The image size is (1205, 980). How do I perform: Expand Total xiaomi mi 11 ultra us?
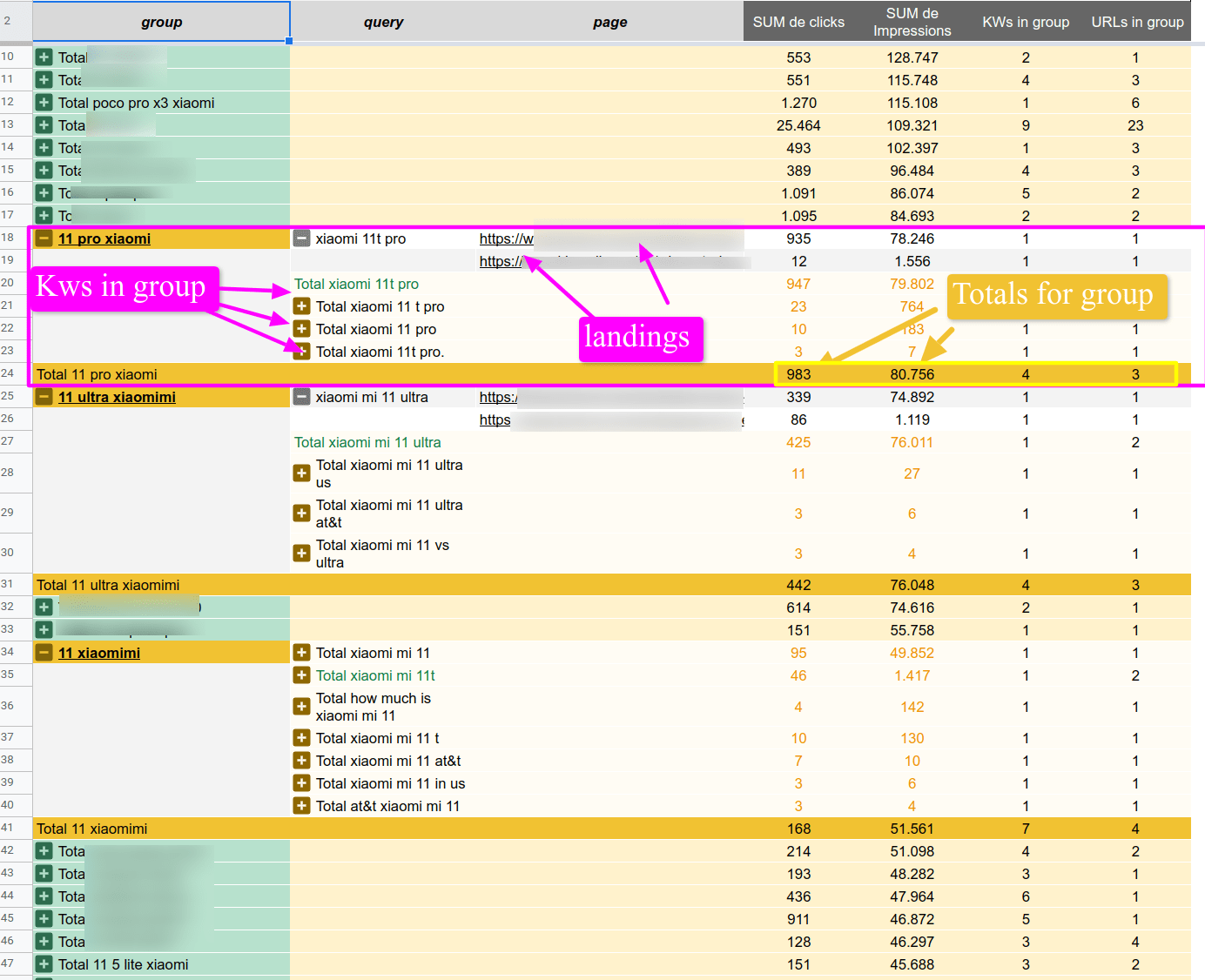pos(302,473)
